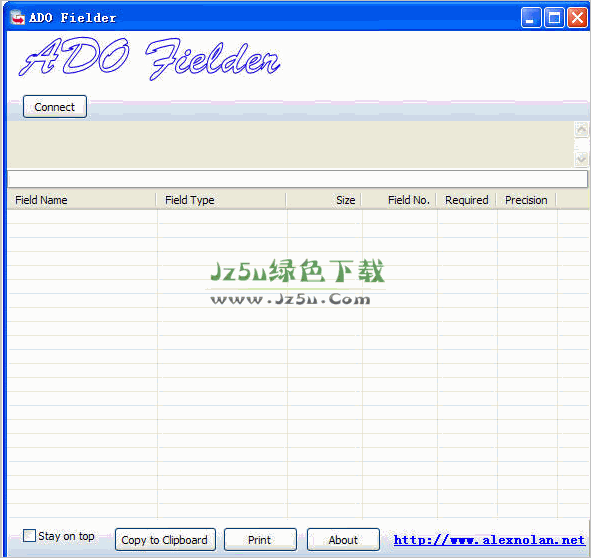Open the alexnolan.net website link
Viewport: 591px width, 558px height.
489,540
